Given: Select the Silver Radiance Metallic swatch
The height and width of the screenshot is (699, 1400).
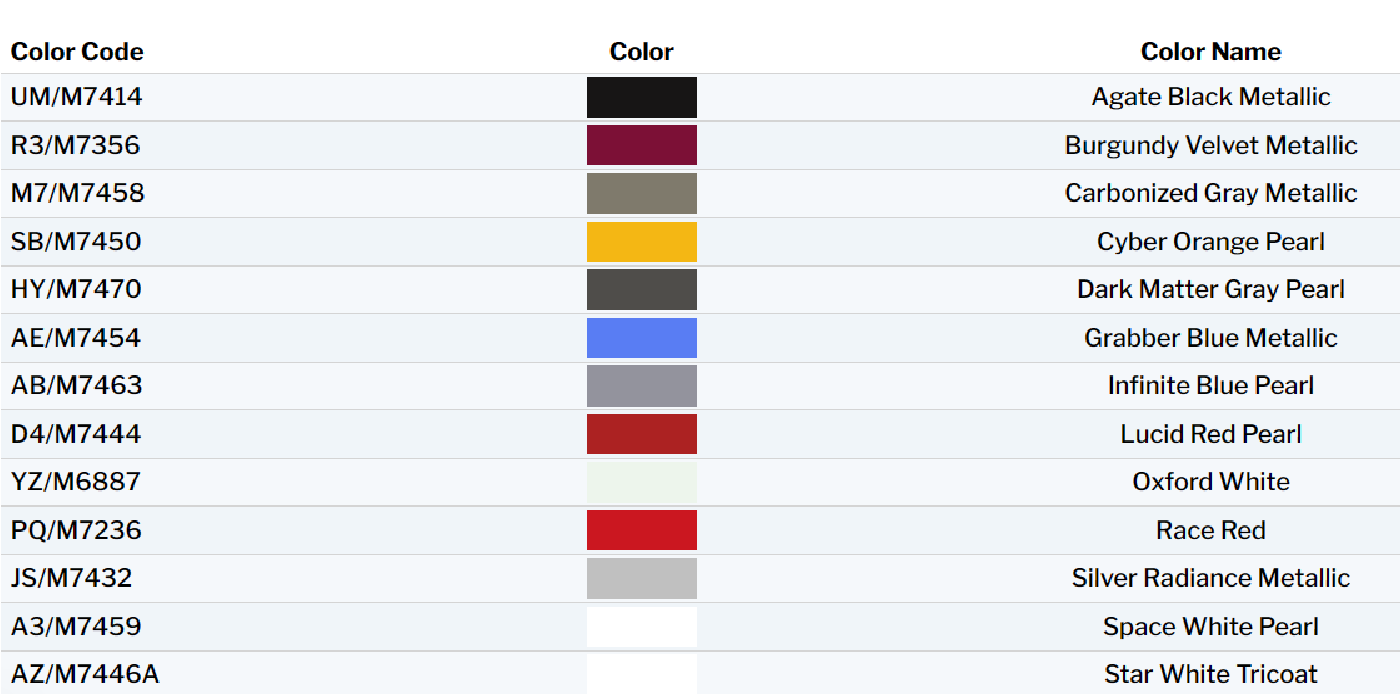Looking at the screenshot, I should point(641,578).
